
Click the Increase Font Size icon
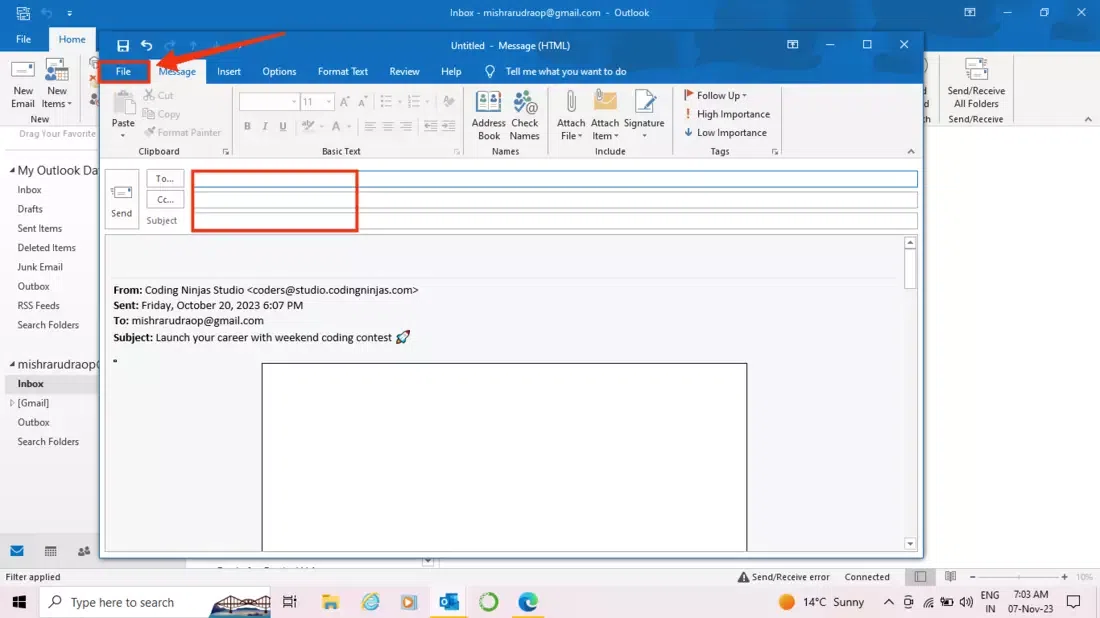click(x=344, y=102)
